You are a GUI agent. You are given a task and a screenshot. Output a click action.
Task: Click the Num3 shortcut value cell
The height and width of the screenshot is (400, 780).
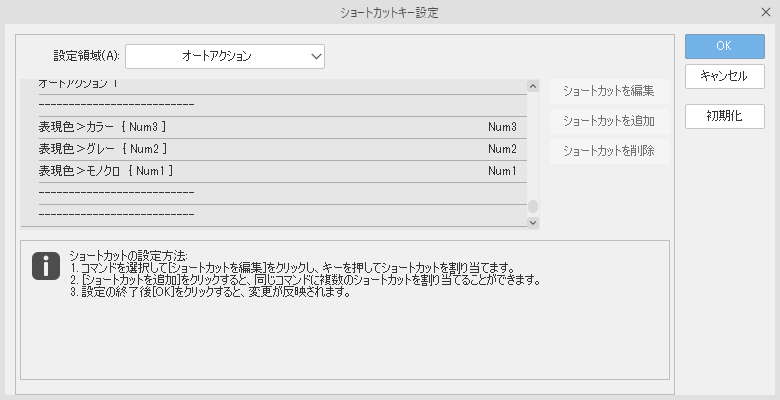(502, 127)
